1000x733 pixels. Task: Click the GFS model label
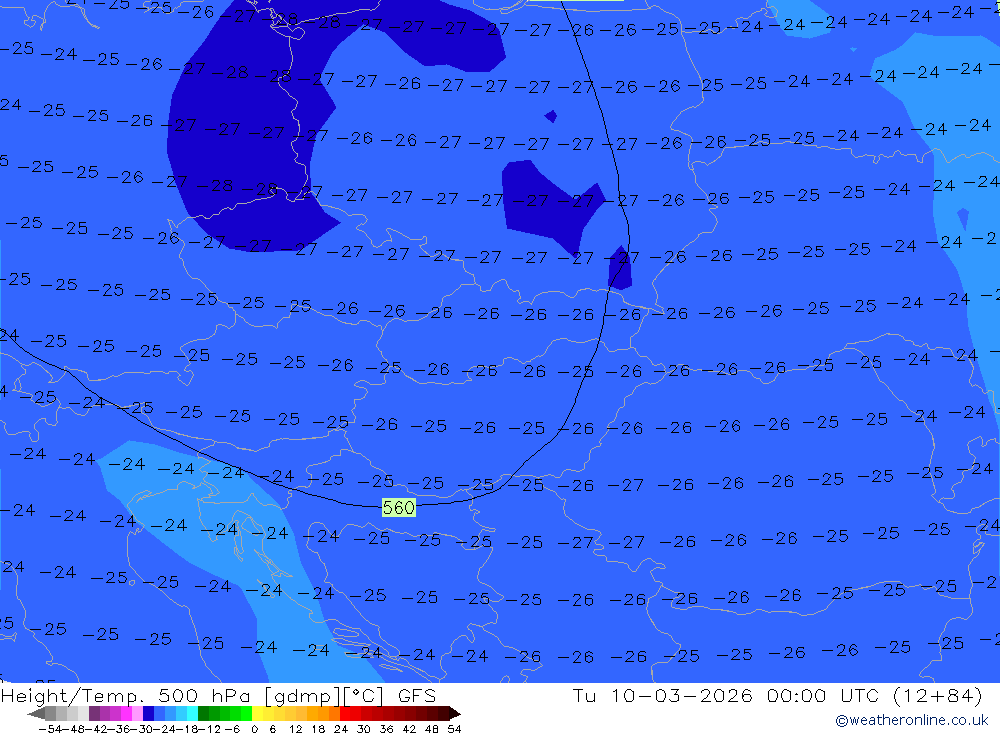[417, 696]
